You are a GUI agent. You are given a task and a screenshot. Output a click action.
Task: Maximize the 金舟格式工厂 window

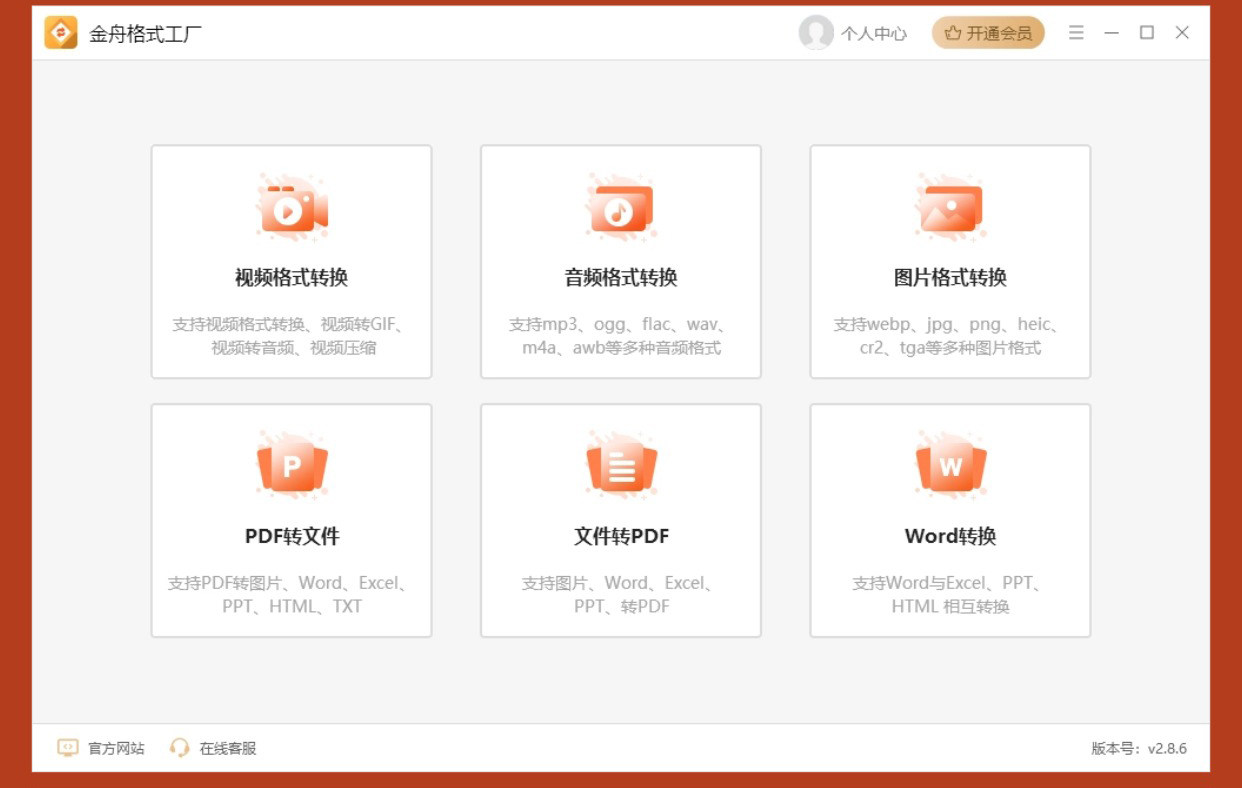(x=1147, y=33)
